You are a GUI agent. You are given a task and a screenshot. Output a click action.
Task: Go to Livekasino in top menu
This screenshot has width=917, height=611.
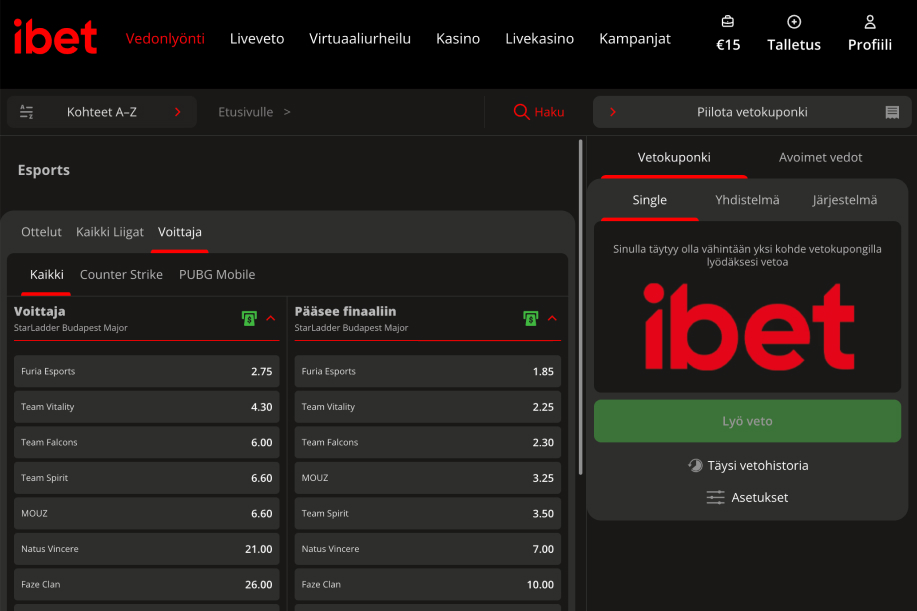539,39
